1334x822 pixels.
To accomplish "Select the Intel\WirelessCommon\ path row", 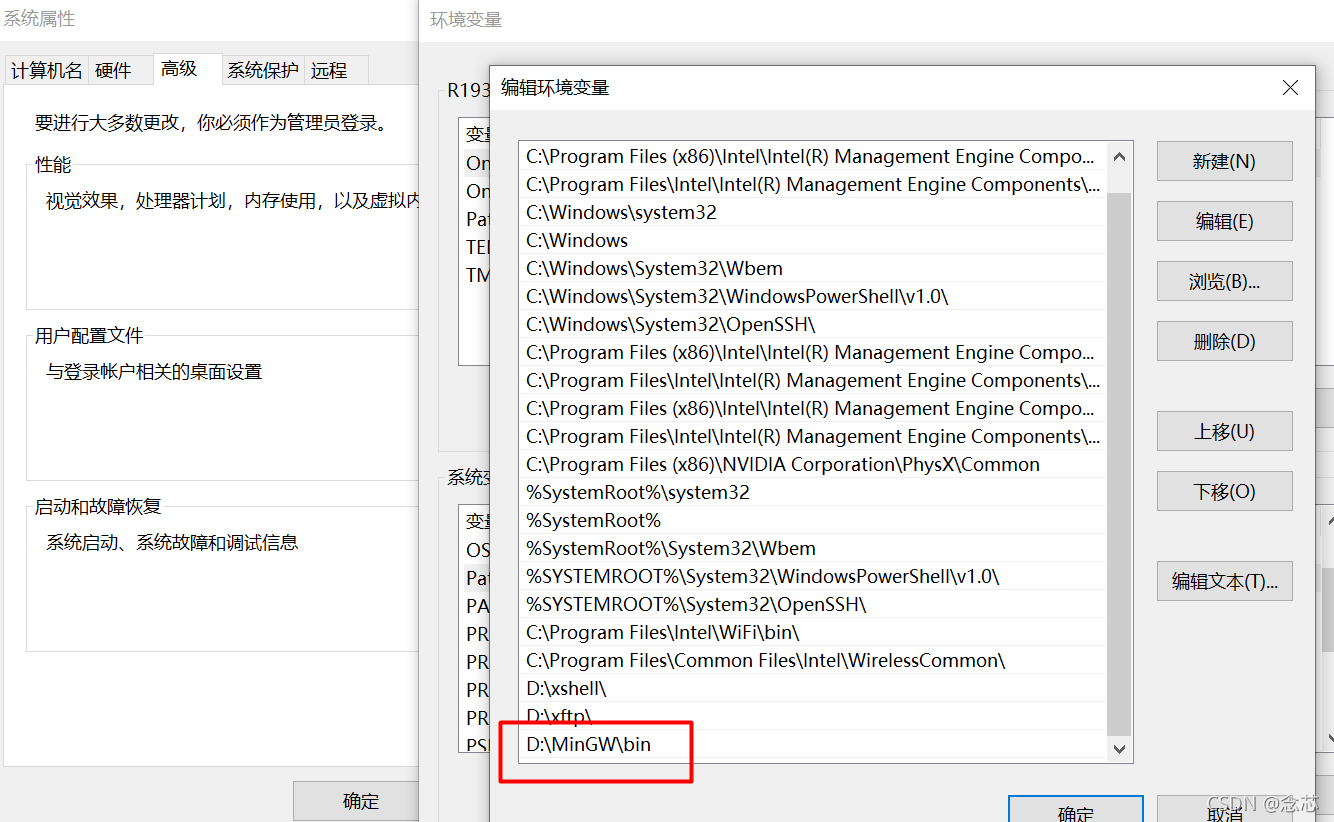I will [x=812, y=660].
